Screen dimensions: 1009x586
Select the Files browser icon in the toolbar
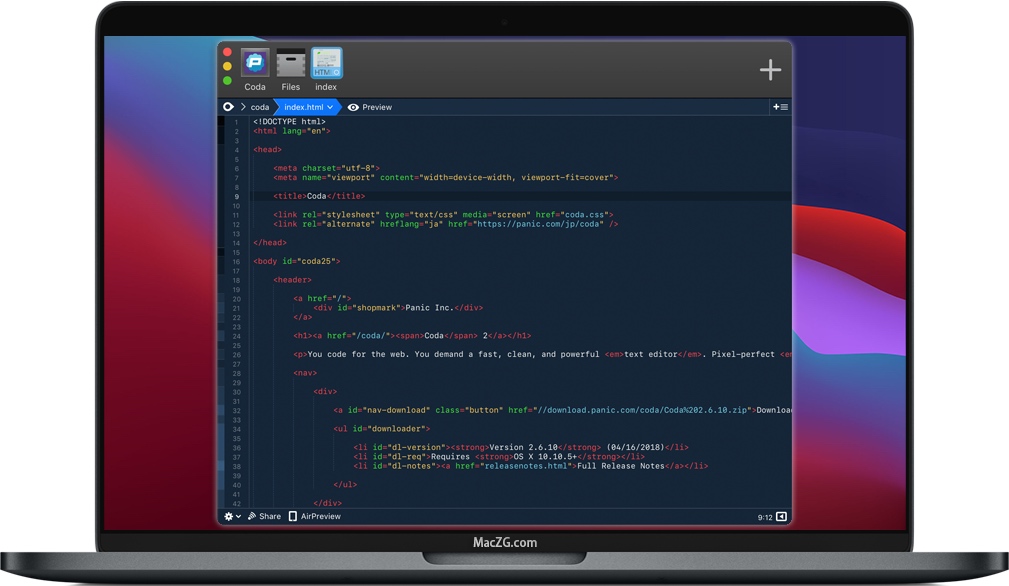pyautogui.click(x=290, y=62)
